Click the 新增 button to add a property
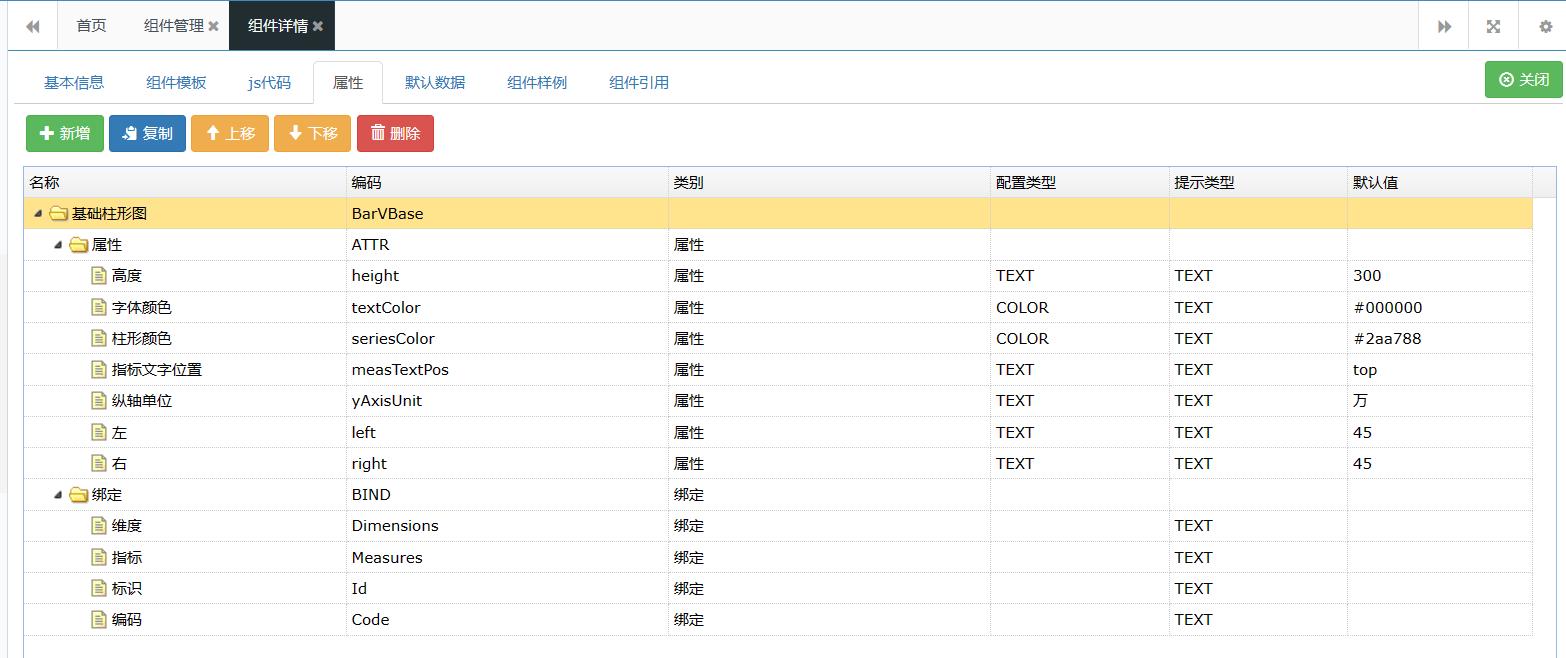Image resolution: width=1566 pixels, height=658 pixels. coord(64,132)
